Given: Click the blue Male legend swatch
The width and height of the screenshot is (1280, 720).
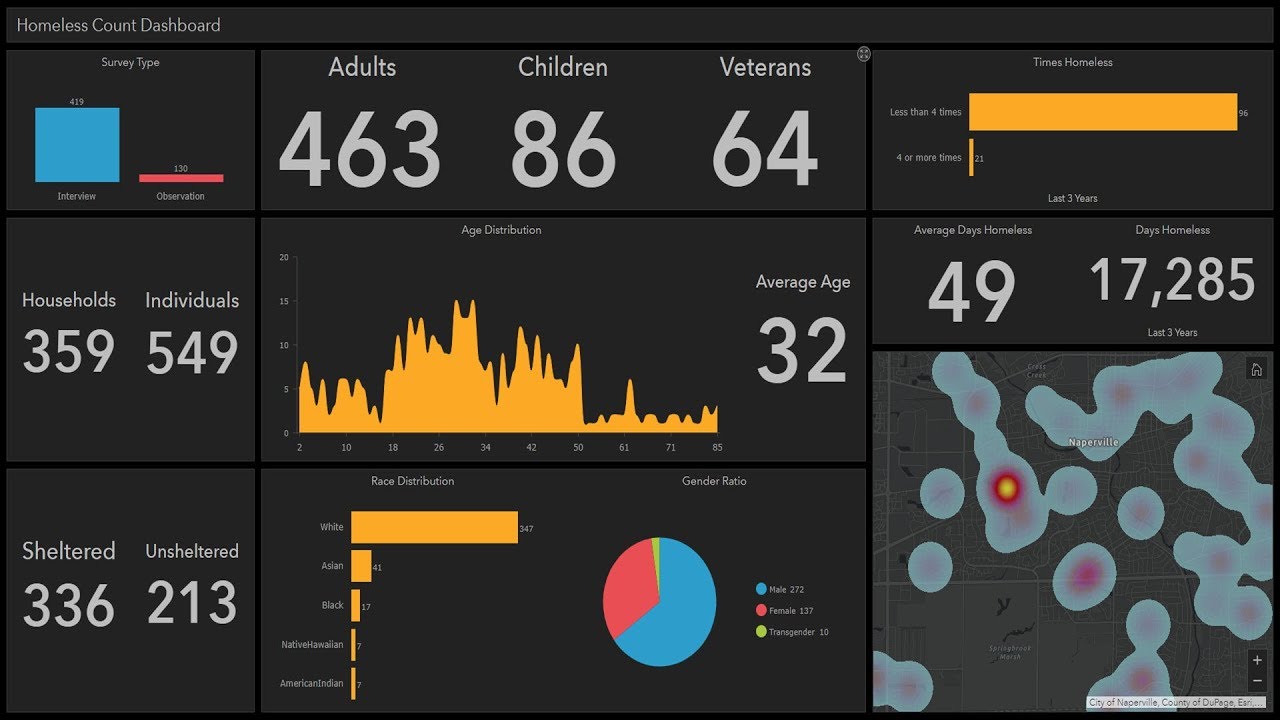Looking at the screenshot, I should click(x=761, y=589).
